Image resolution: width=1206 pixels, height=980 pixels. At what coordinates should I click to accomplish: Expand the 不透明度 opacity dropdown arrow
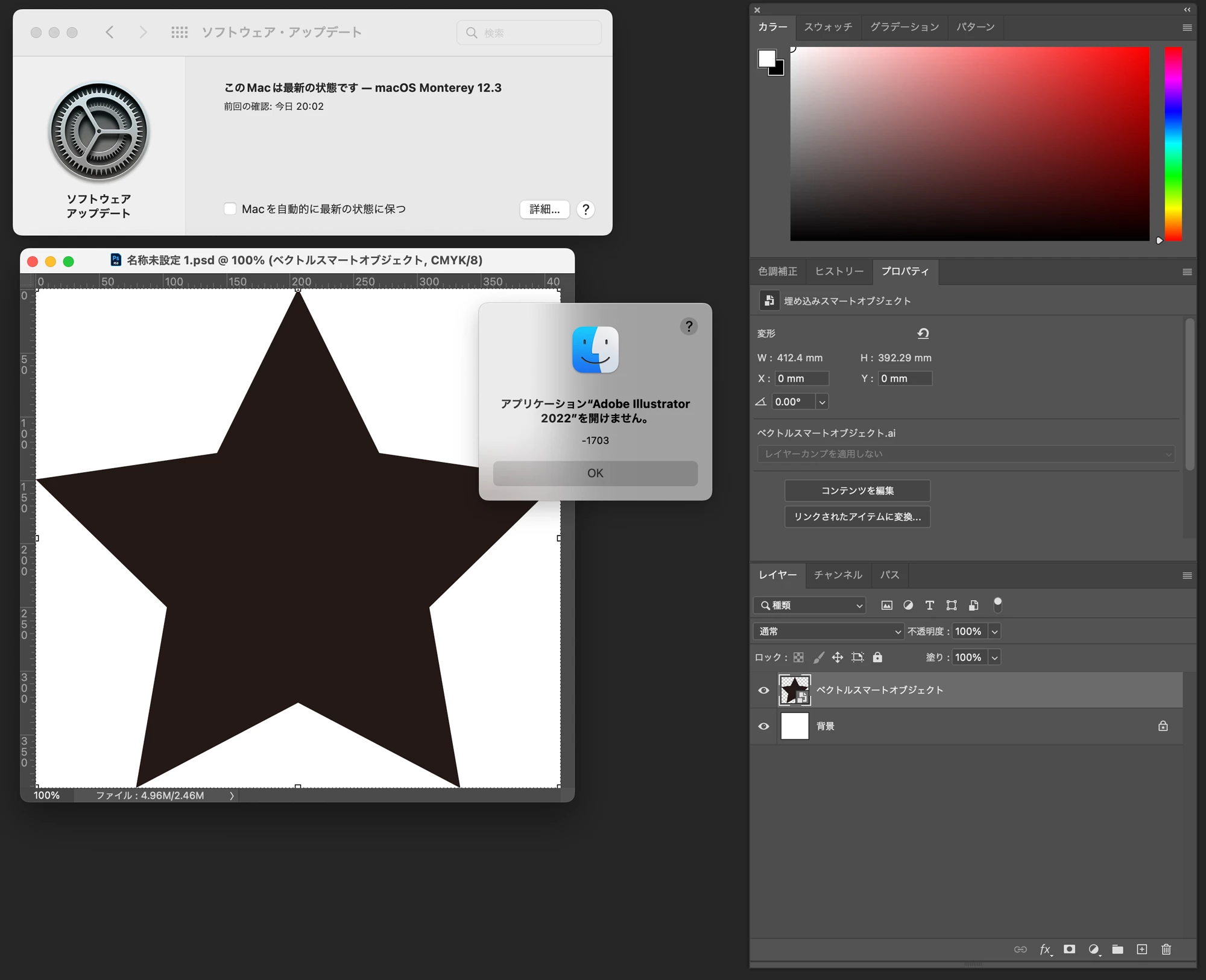[x=994, y=631]
